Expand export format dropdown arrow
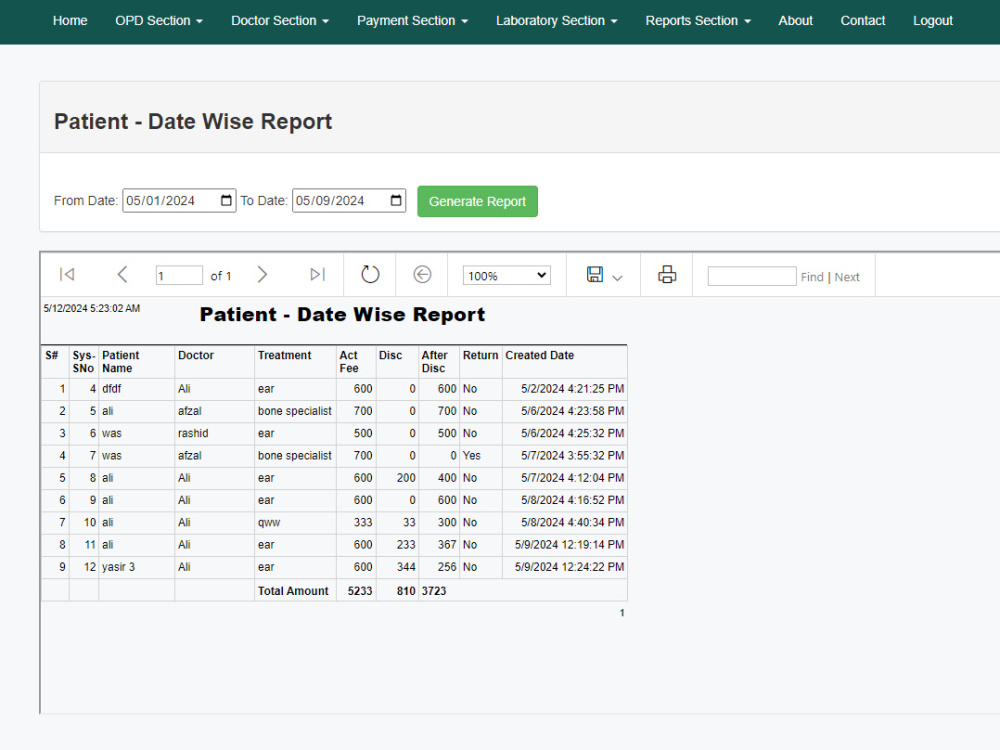The image size is (1000, 750). tap(617, 278)
